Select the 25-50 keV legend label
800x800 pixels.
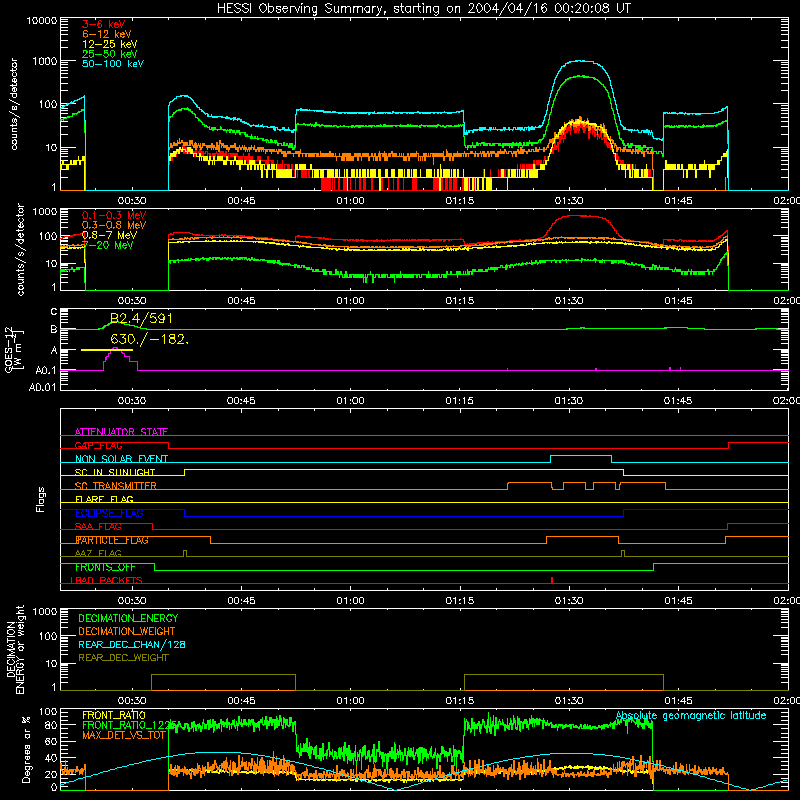pos(109,54)
